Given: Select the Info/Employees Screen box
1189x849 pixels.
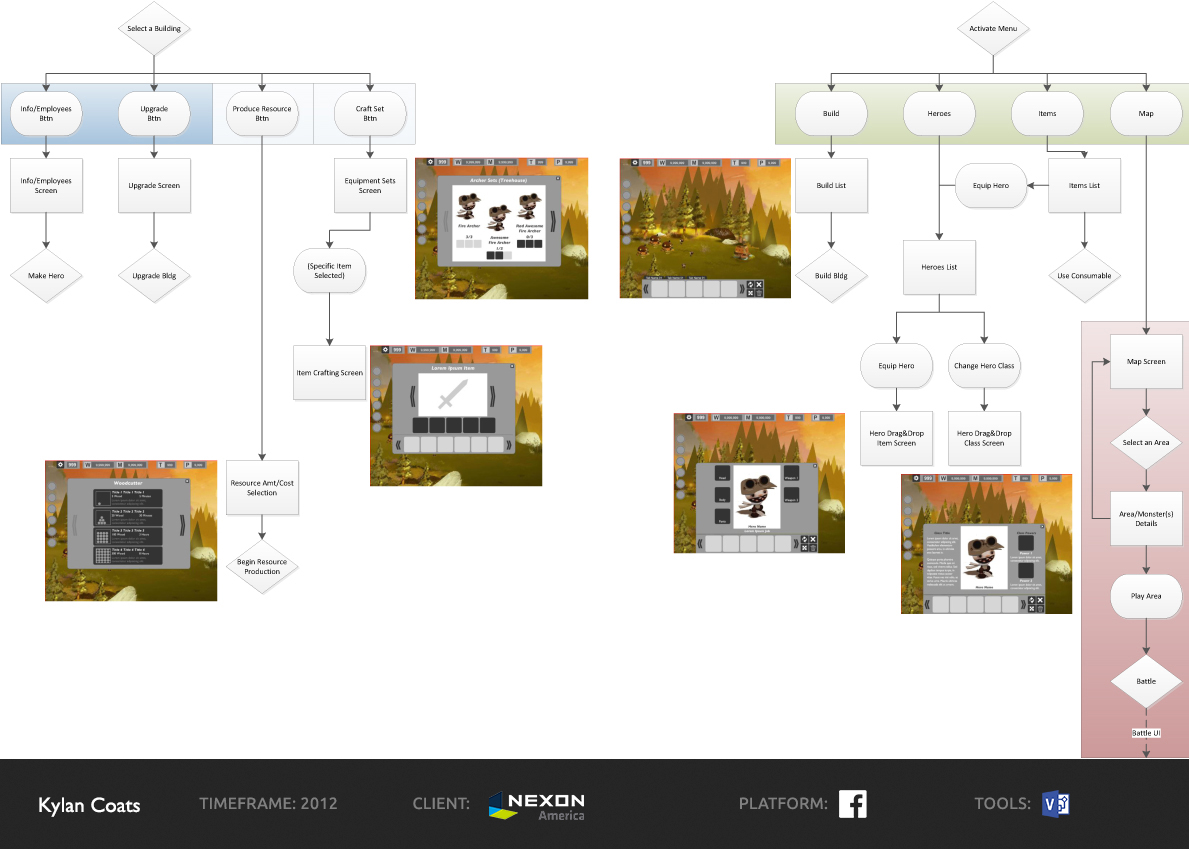Looking at the screenshot, I should coord(46,186).
